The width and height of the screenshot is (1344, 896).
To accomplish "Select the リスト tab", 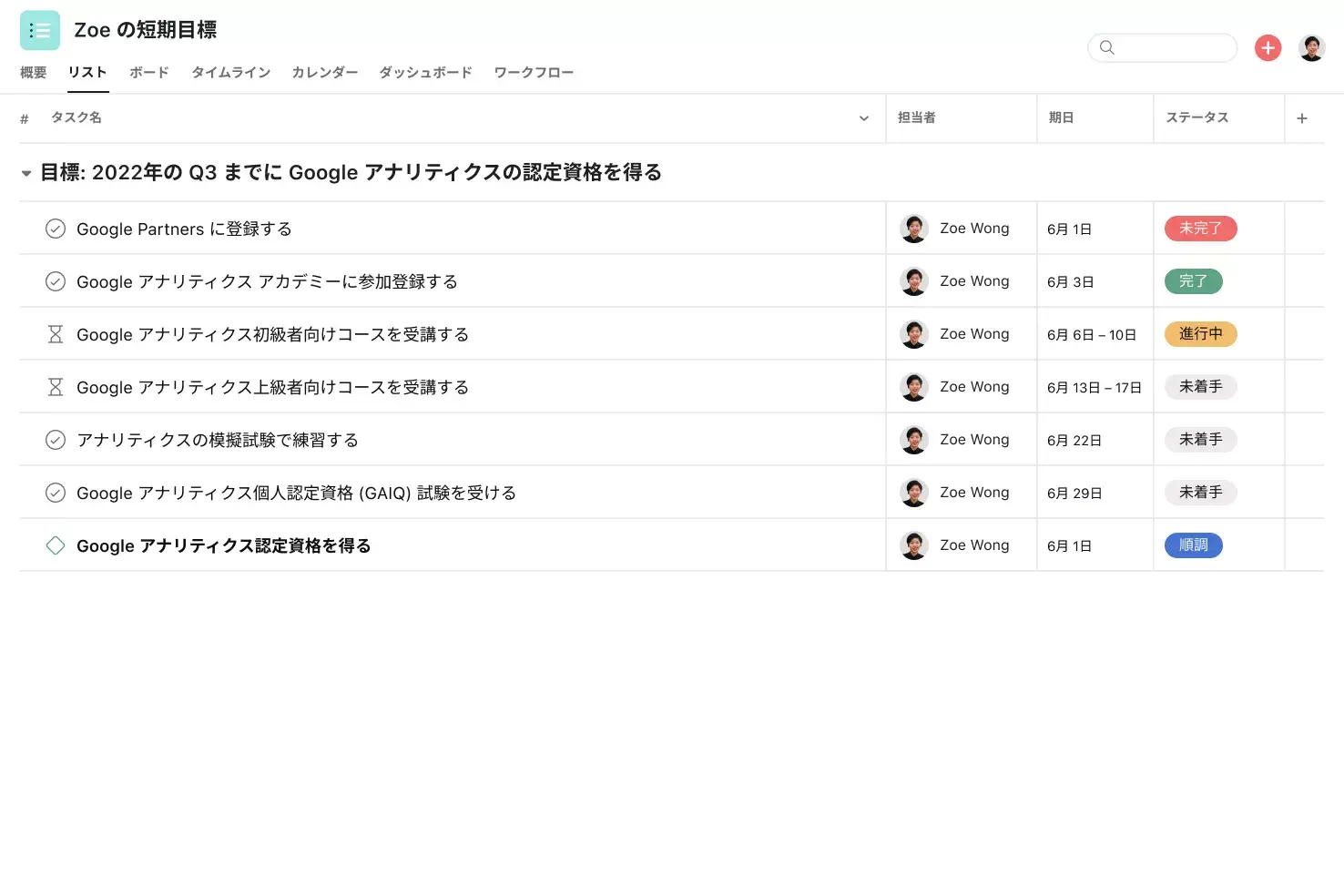I will 87,73.
